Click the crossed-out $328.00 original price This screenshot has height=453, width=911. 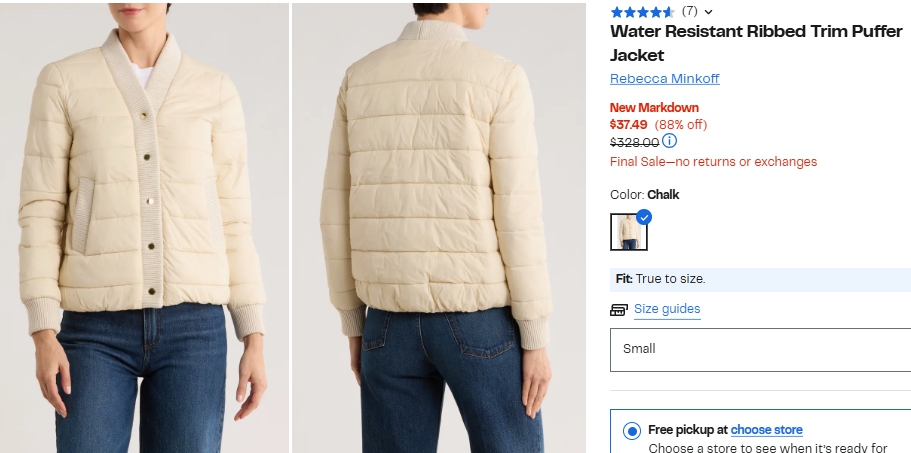634,143
